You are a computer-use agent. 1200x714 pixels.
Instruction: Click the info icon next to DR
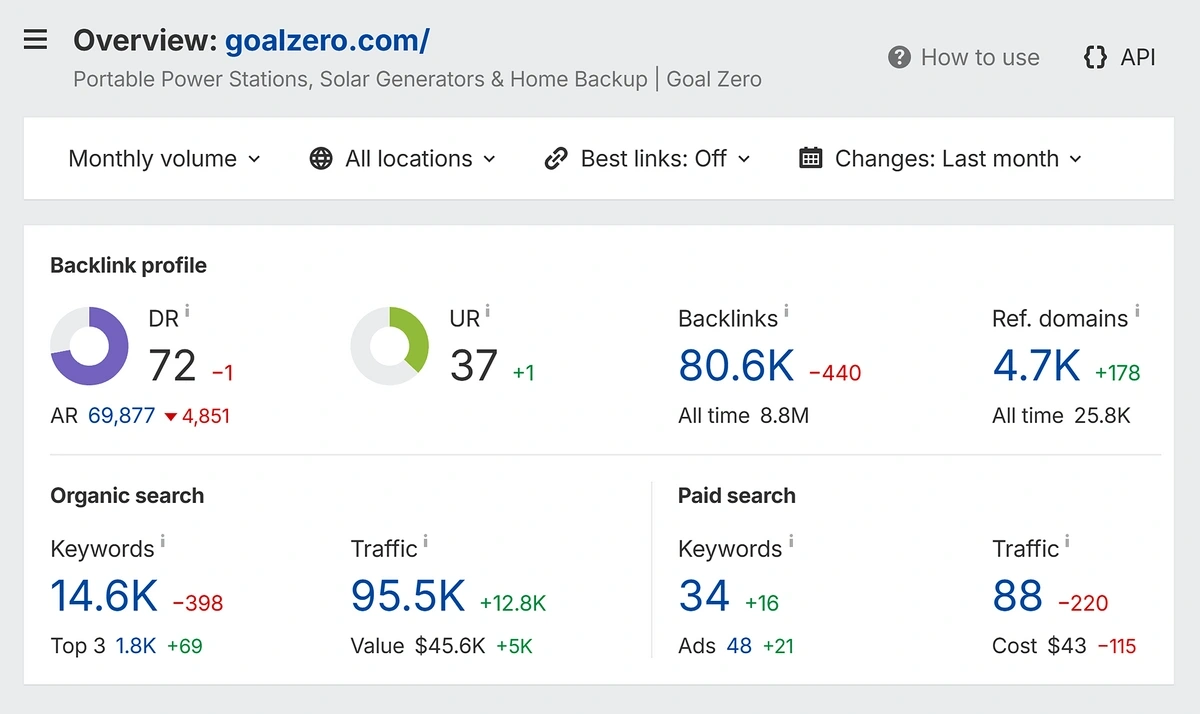click(x=187, y=312)
